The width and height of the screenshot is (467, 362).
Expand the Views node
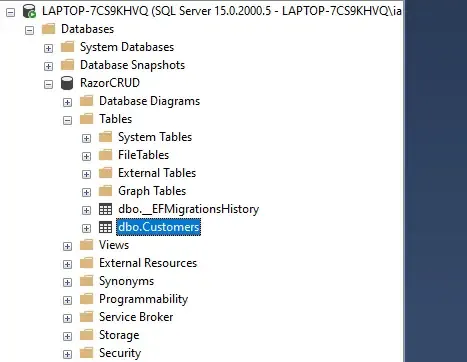(x=67, y=246)
